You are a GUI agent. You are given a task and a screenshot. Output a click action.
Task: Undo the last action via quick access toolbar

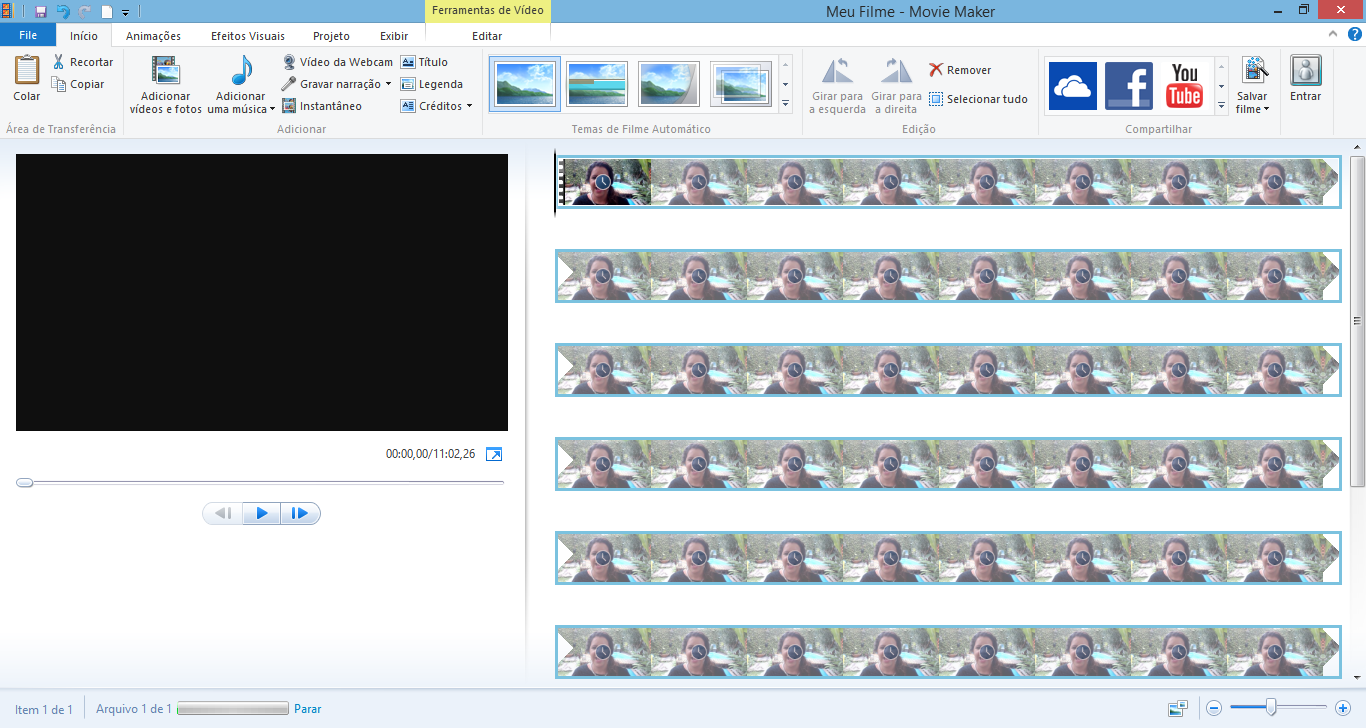[63, 12]
